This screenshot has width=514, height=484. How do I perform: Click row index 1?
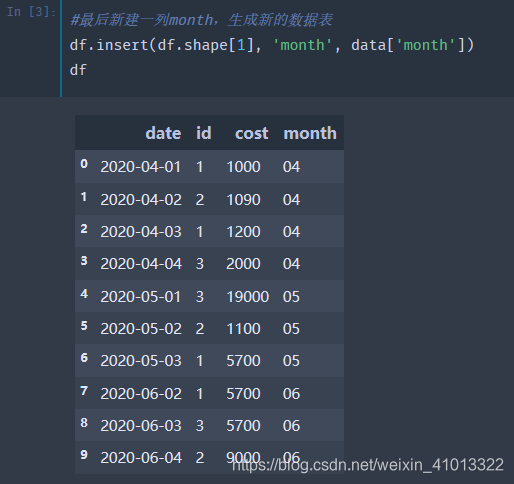click(84, 197)
